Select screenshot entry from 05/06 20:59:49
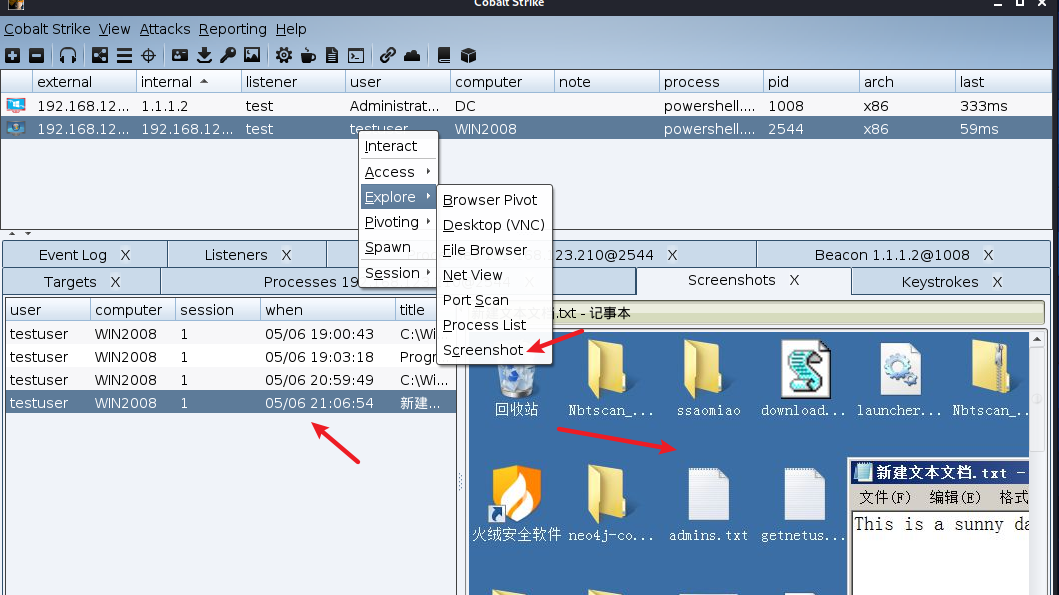 click(x=231, y=380)
